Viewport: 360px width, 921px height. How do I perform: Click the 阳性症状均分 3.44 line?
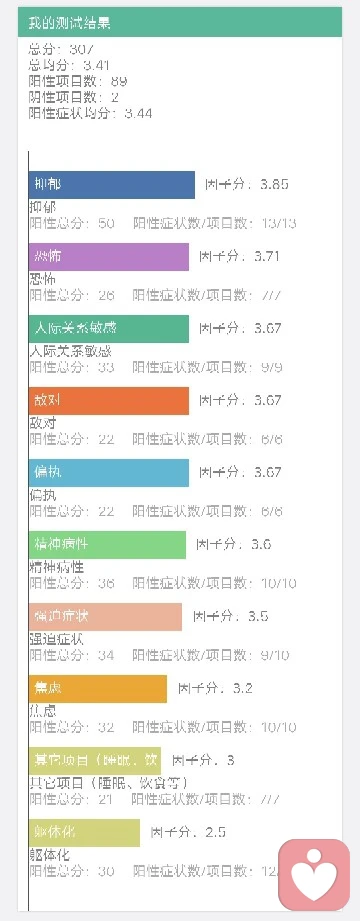pos(90,113)
